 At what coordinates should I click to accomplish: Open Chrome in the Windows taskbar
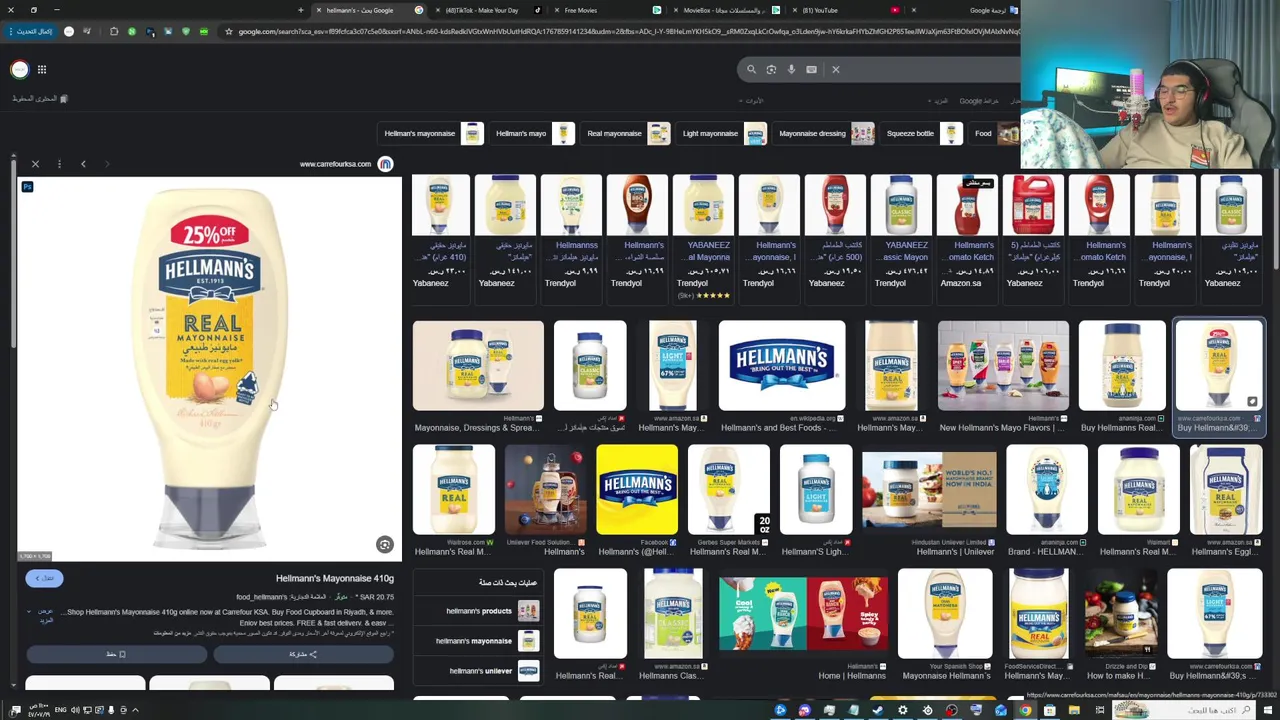tap(1025, 710)
